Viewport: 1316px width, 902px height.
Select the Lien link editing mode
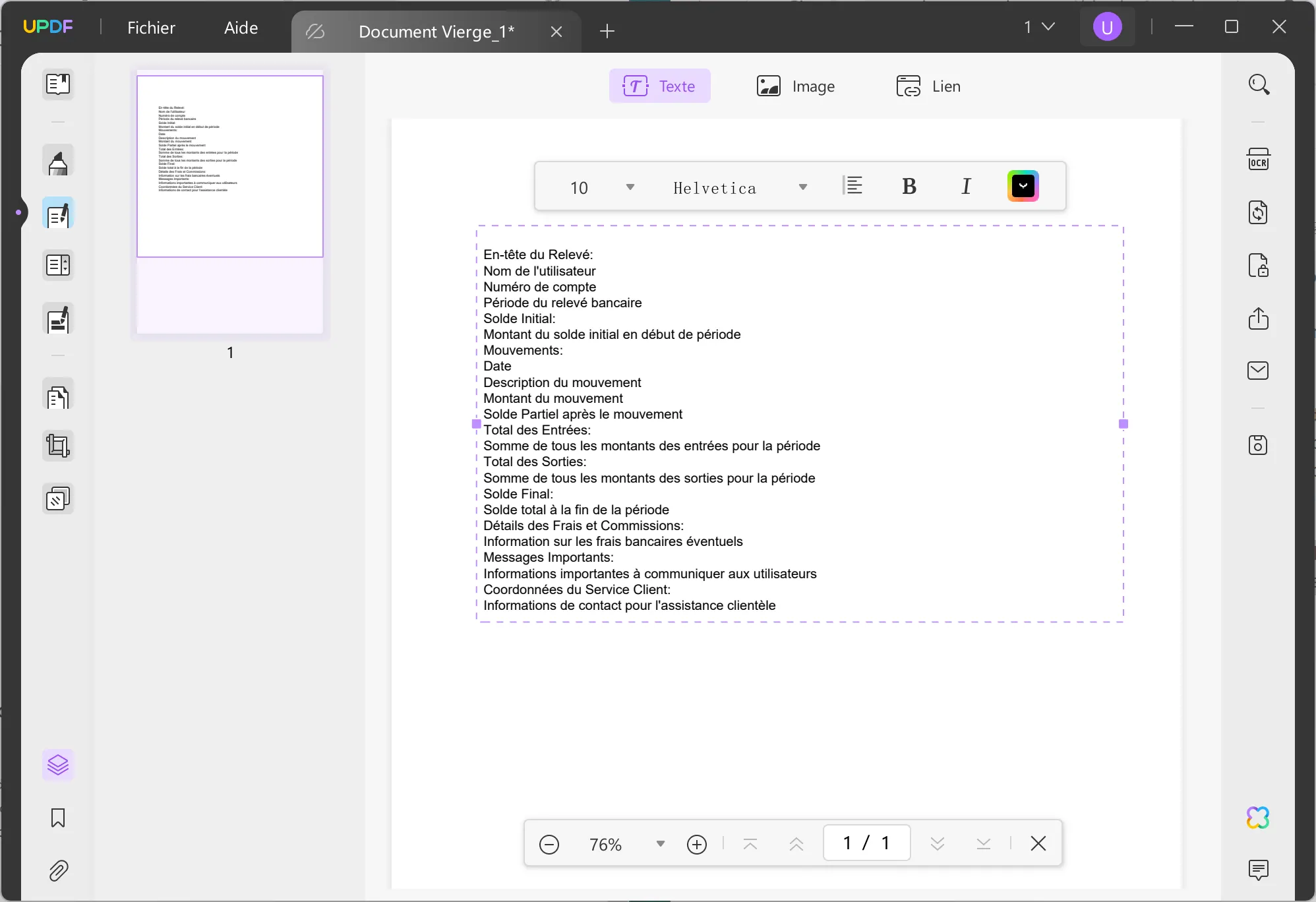coord(928,86)
